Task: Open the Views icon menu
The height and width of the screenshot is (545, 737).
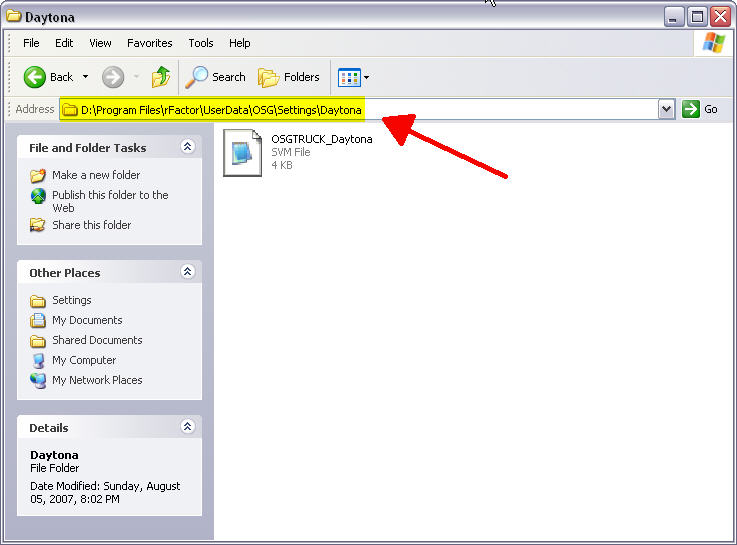Action: pos(349,78)
